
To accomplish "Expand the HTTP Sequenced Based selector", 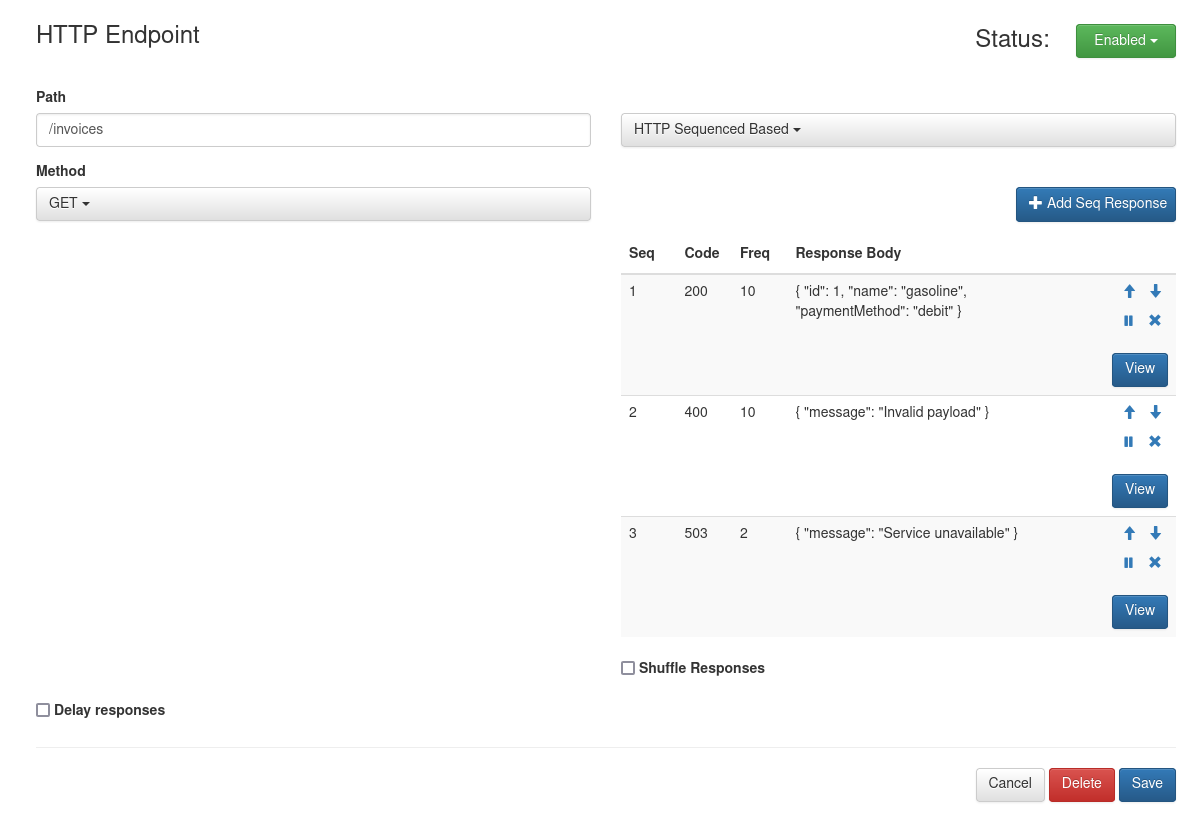I will pyautogui.click(x=898, y=129).
